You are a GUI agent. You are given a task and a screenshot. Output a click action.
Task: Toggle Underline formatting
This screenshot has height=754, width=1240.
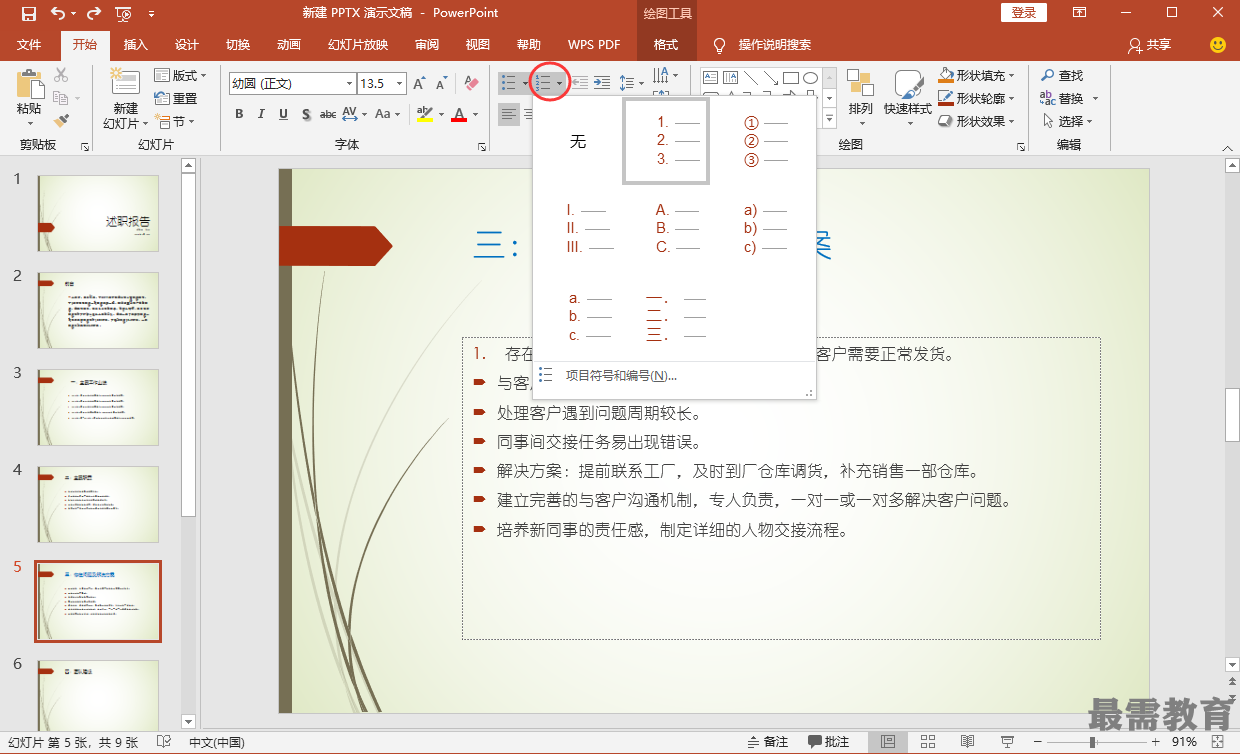[283, 114]
